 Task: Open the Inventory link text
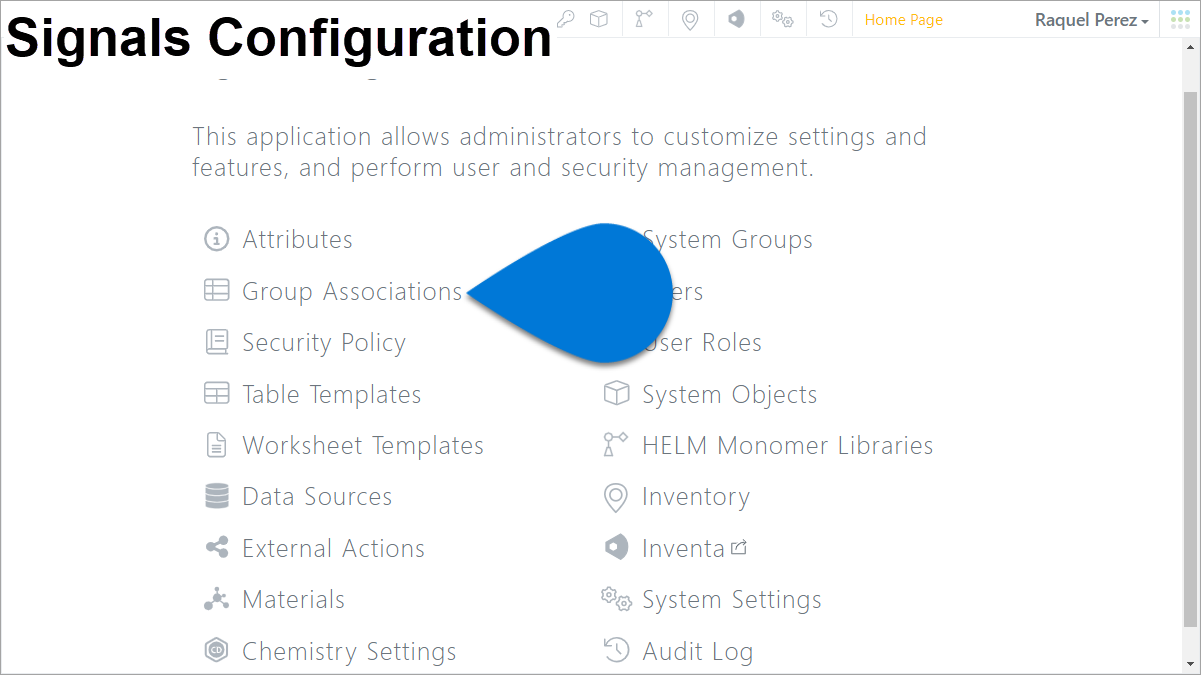pos(695,497)
